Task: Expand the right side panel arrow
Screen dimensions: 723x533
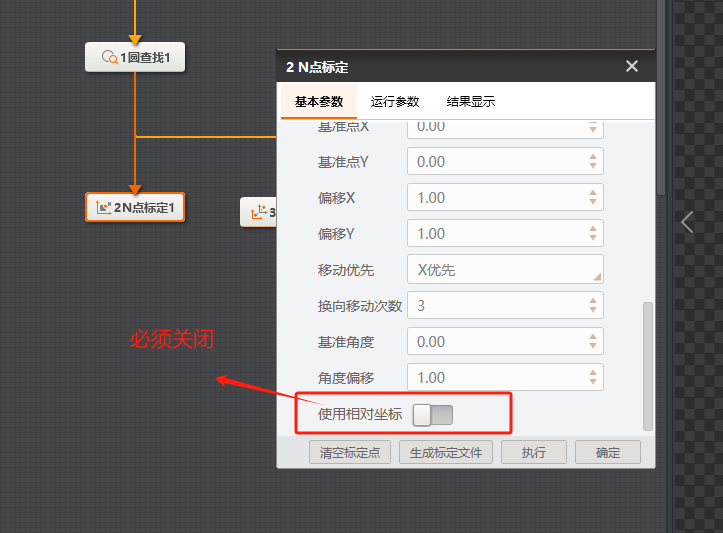Action: [x=687, y=222]
